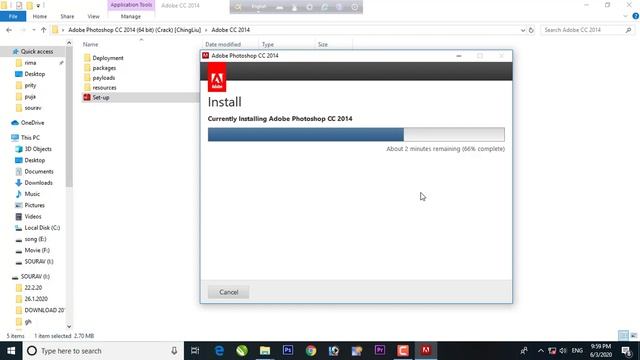Open the sourav folder in Quick access
Screen dimensions: 640x360
pos(33,108)
